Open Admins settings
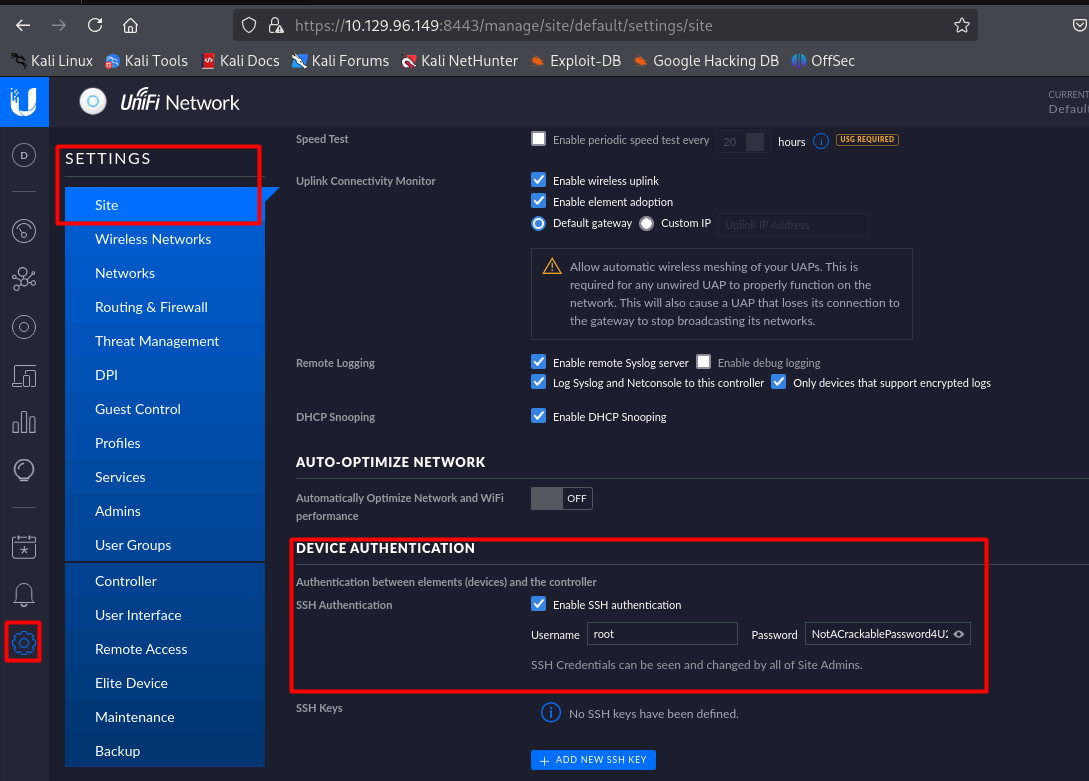 165,511
